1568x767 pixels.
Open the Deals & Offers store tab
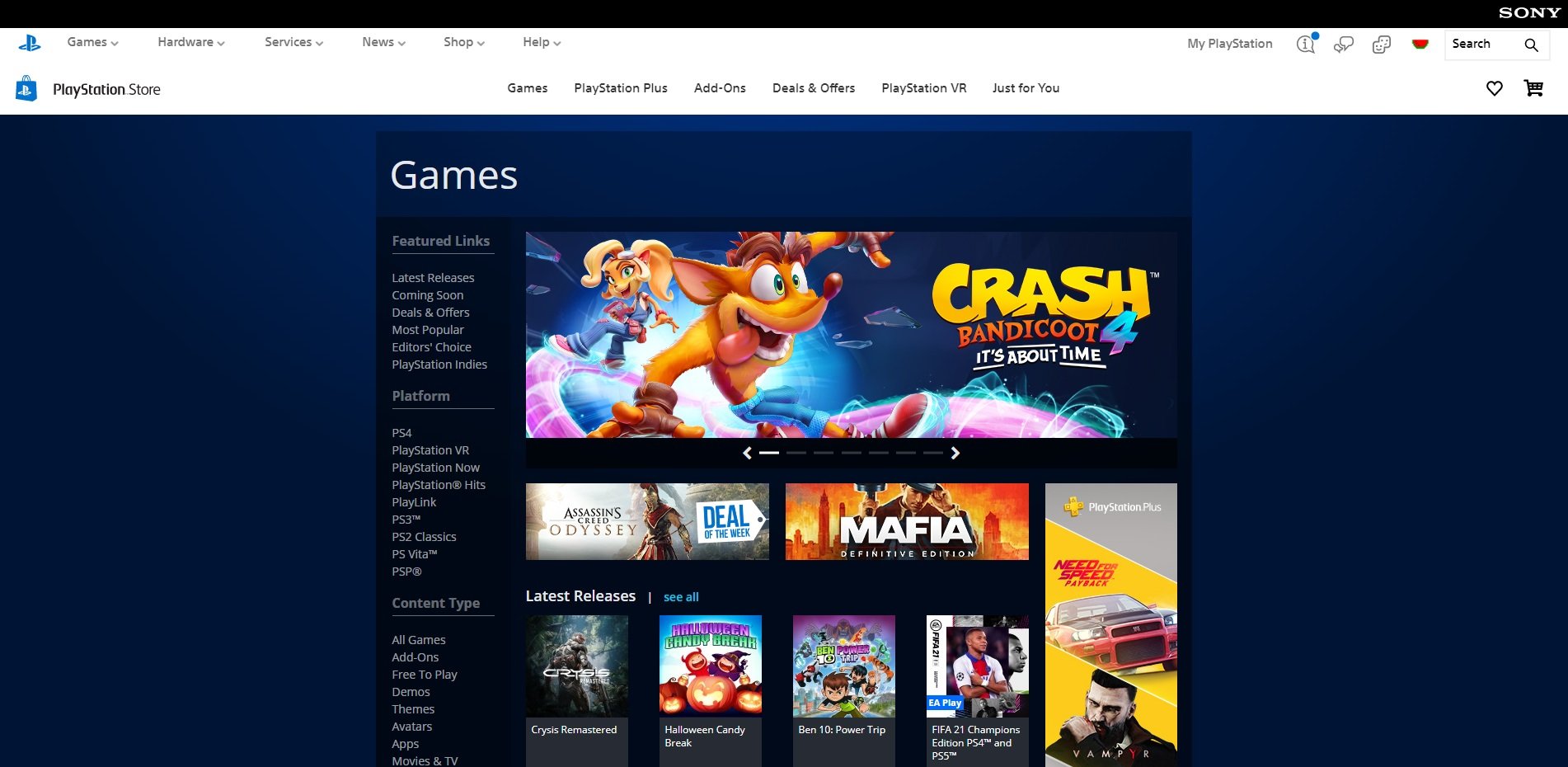click(x=814, y=88)
